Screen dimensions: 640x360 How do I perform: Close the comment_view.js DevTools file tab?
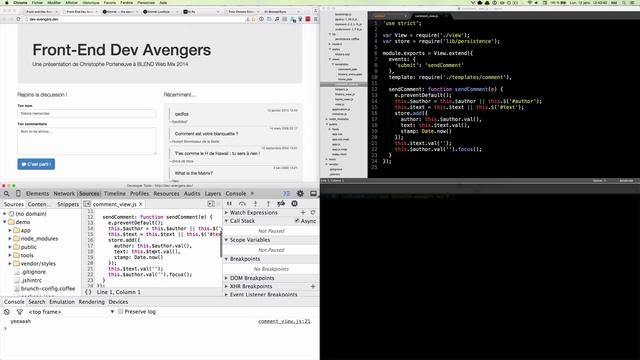(141, 204)
